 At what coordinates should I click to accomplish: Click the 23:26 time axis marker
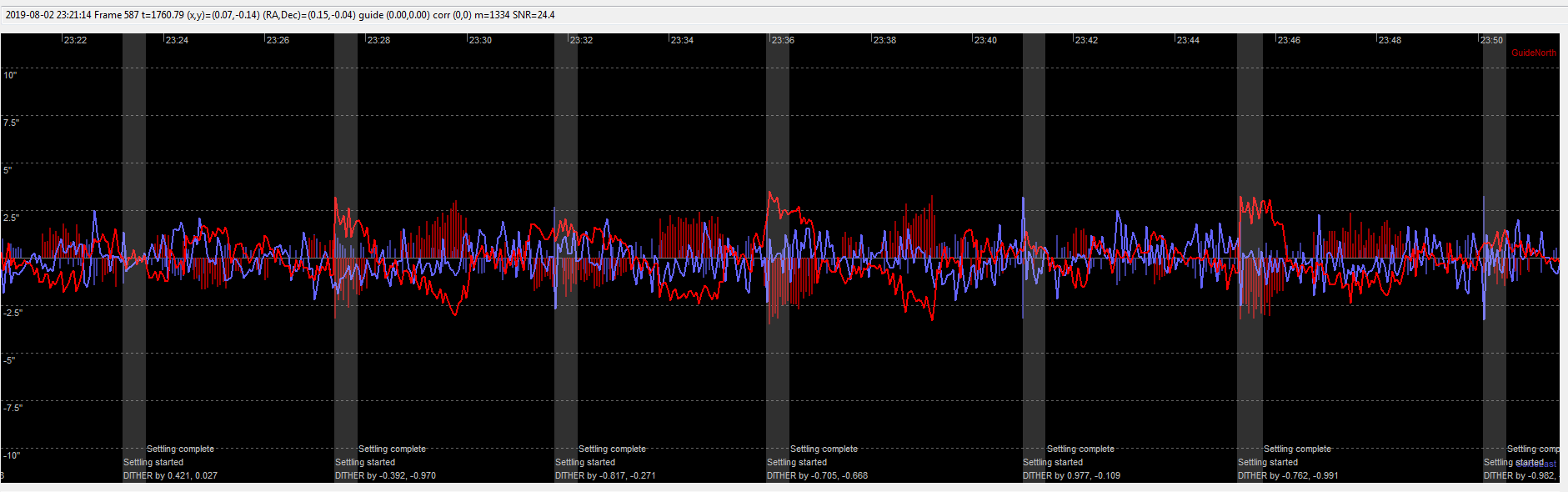278,40
